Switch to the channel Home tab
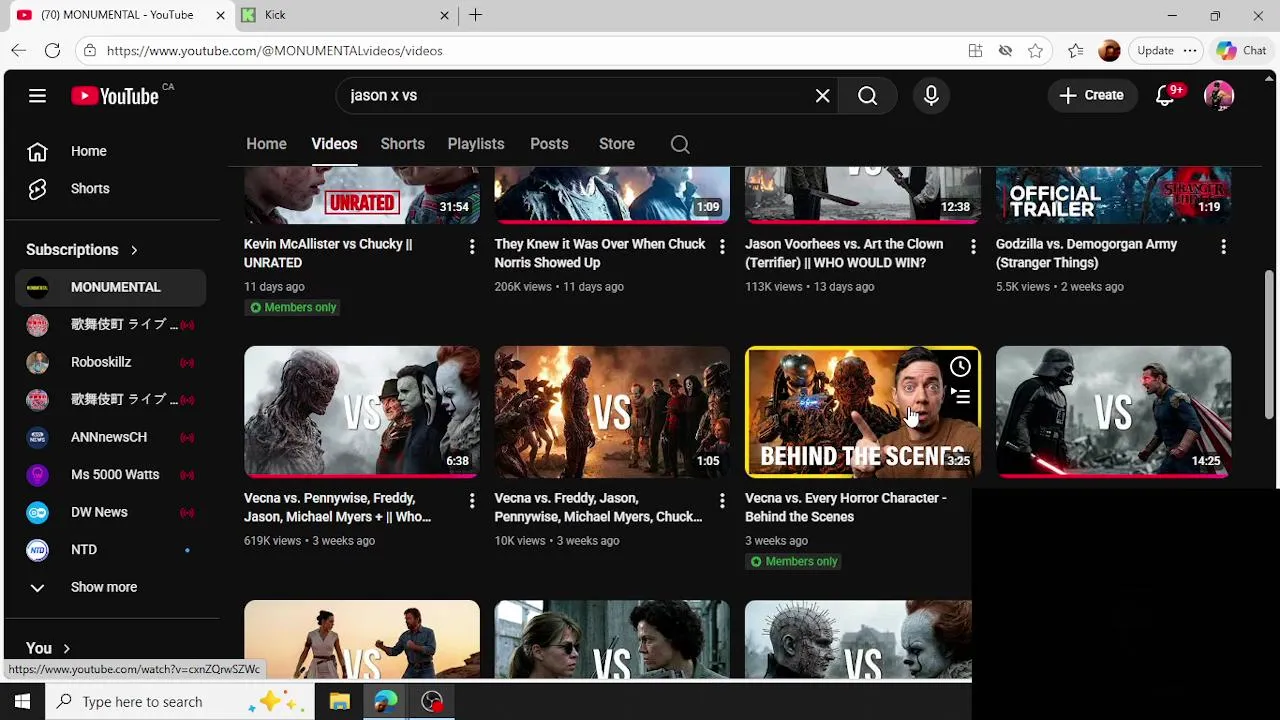Image resolution: width=1280 pixels, height=720 pixels. 266,144
